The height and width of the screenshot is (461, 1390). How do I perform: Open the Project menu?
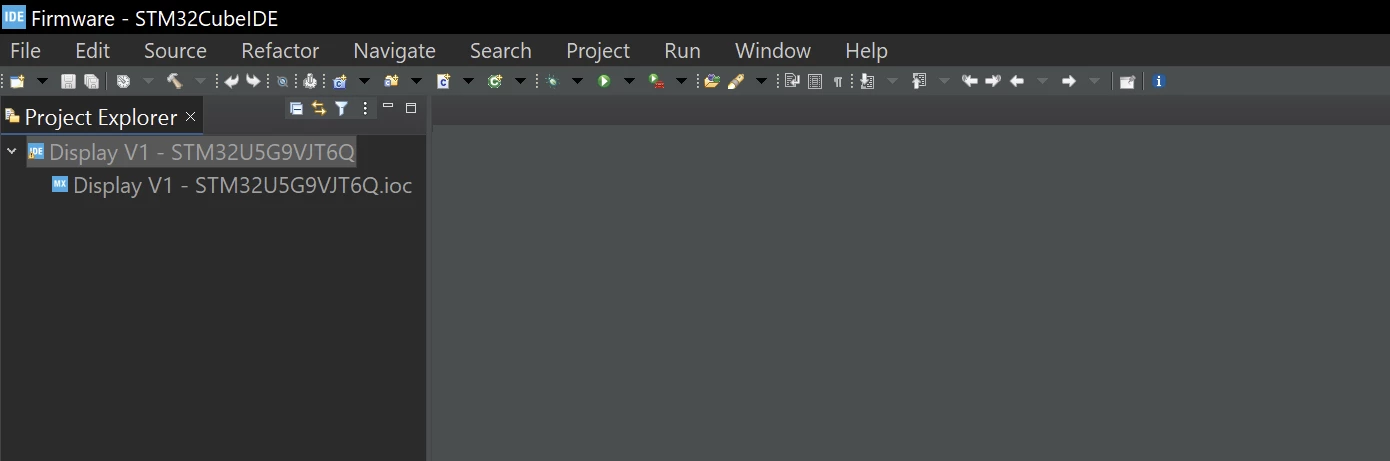[x=598, y=51]
